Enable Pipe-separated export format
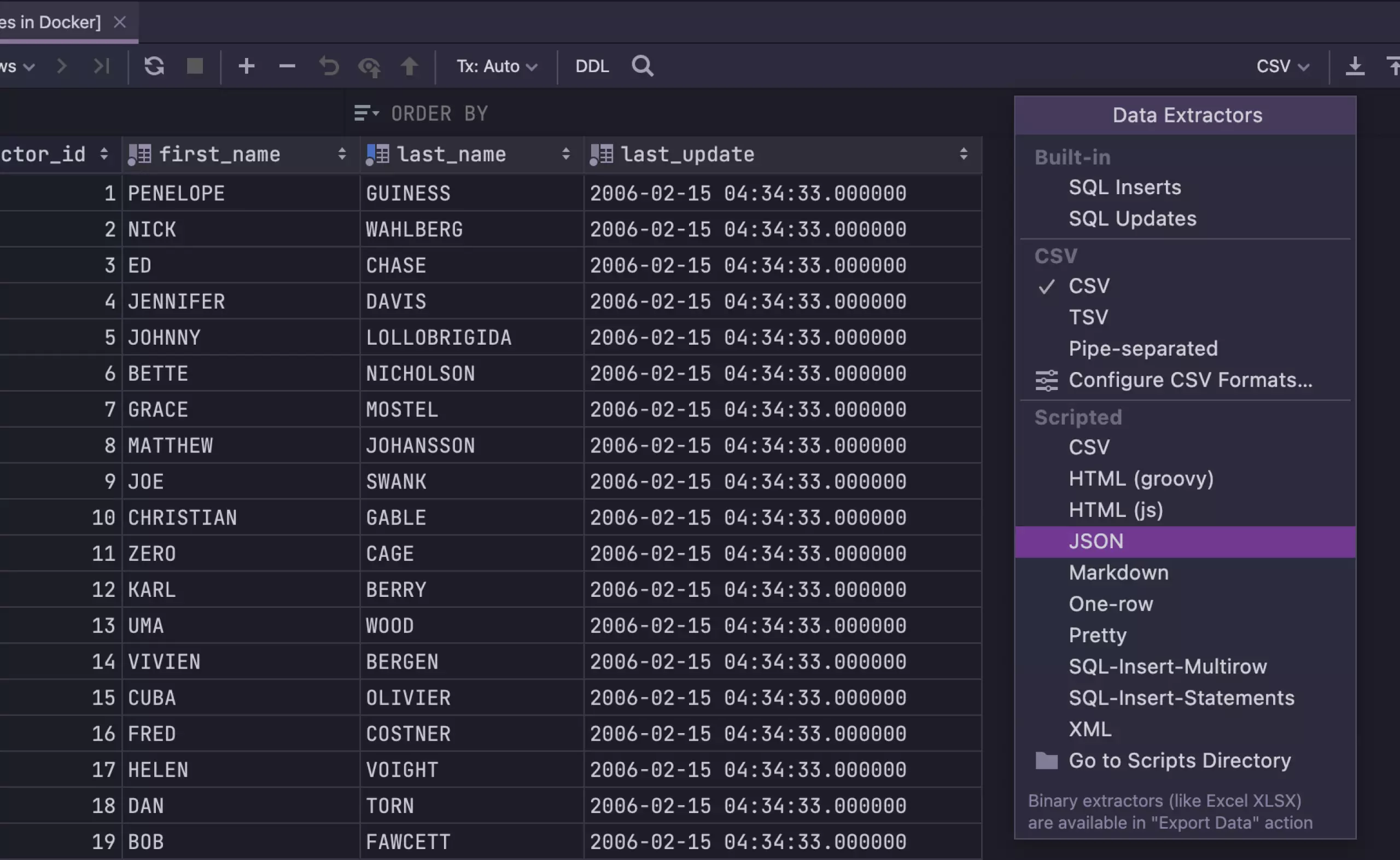The width and height of the screenshot is (1400, 860). click(1143, 348)
